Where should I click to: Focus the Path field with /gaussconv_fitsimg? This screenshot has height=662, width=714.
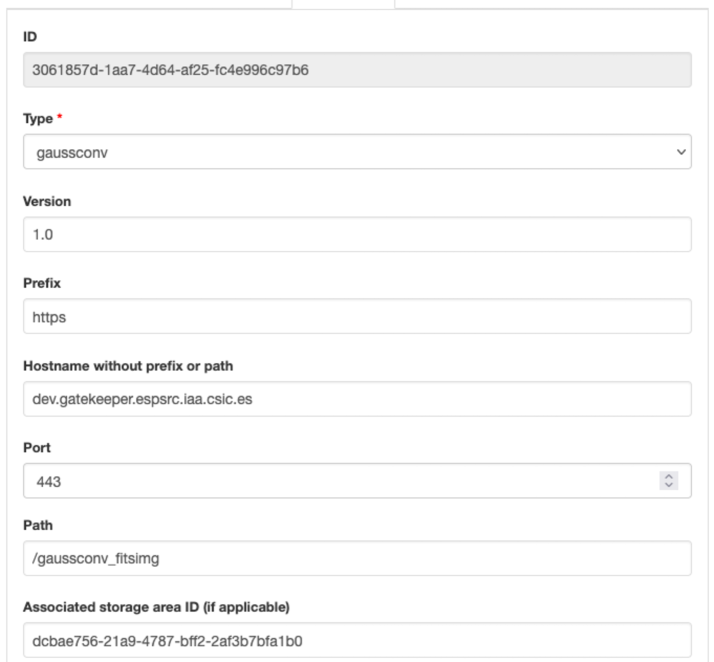click(x=356, y=559)
